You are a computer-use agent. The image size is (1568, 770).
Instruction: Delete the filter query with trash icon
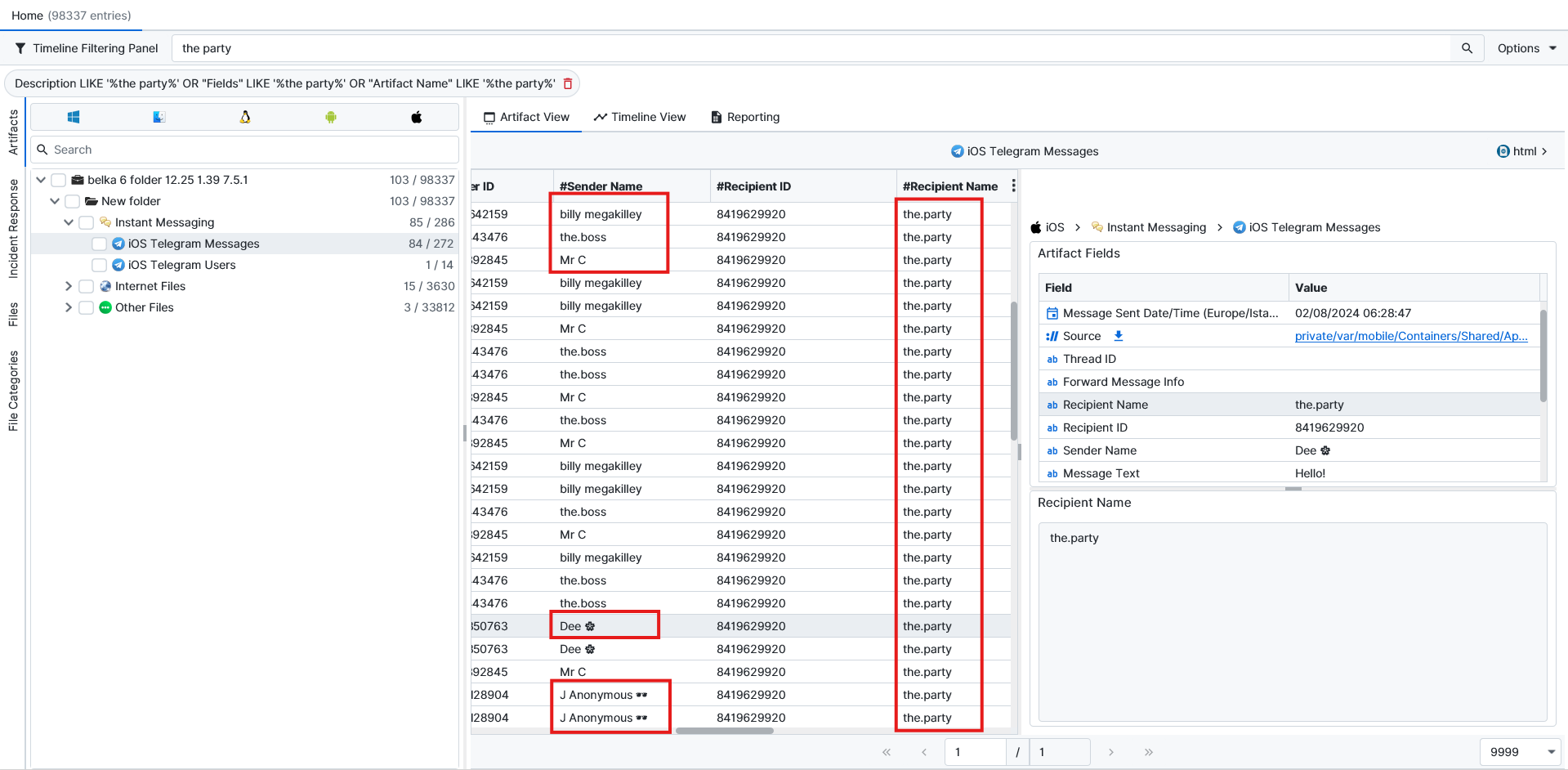[x=568, y=83]
